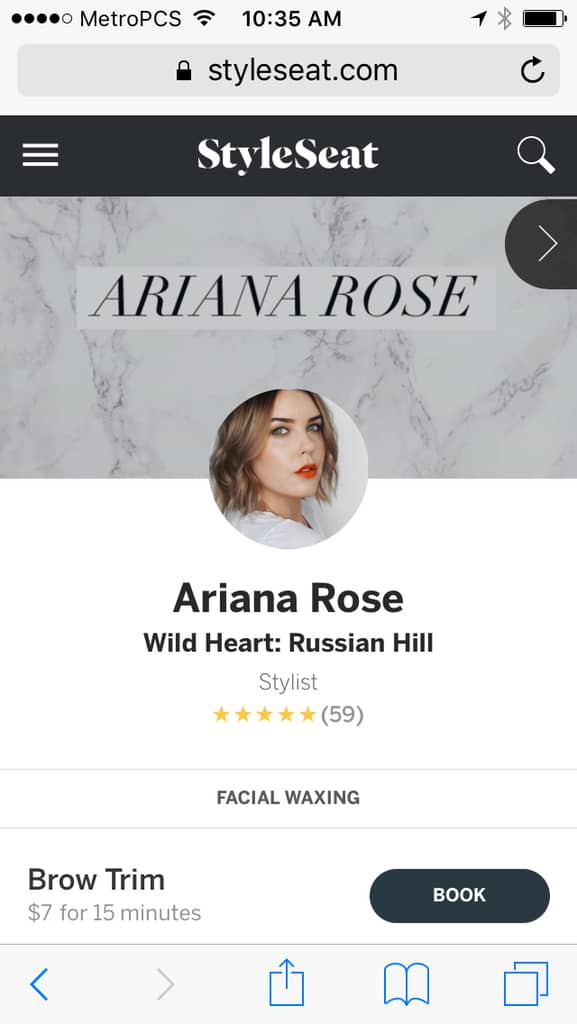Select the Facial Waxing category header

click(288, 798)
